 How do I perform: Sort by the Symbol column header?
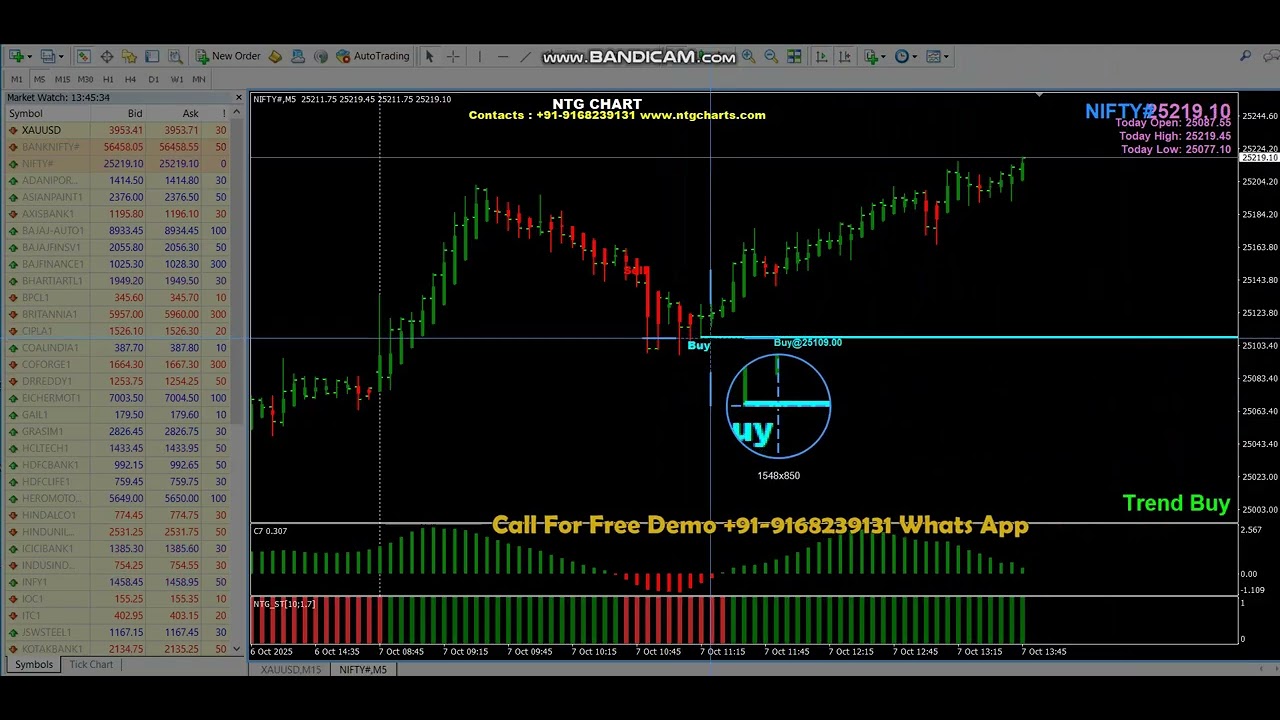pos(45,114)
